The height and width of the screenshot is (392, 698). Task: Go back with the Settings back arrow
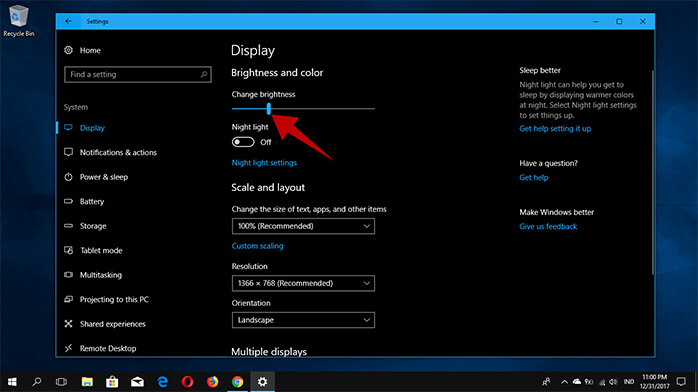[x=68, y=21]
